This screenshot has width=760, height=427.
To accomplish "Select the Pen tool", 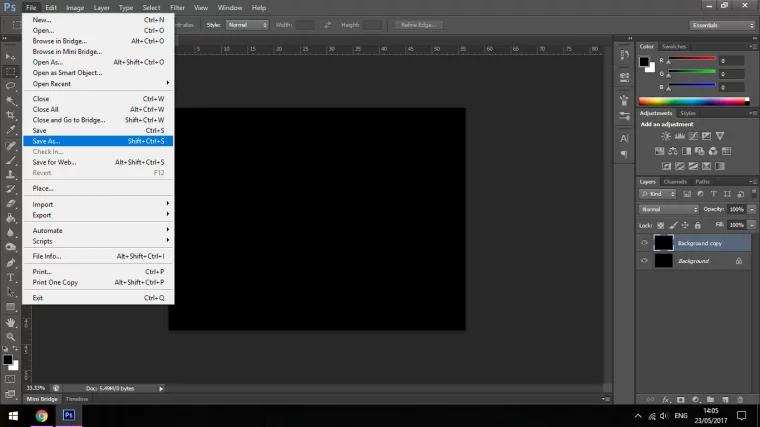I will [11, 263].
